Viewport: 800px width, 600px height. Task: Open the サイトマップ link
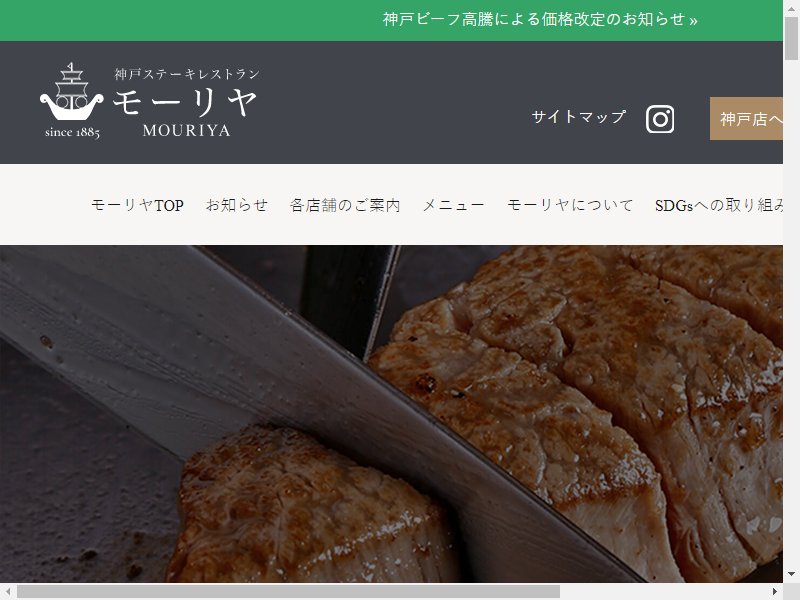click(579, 117)
